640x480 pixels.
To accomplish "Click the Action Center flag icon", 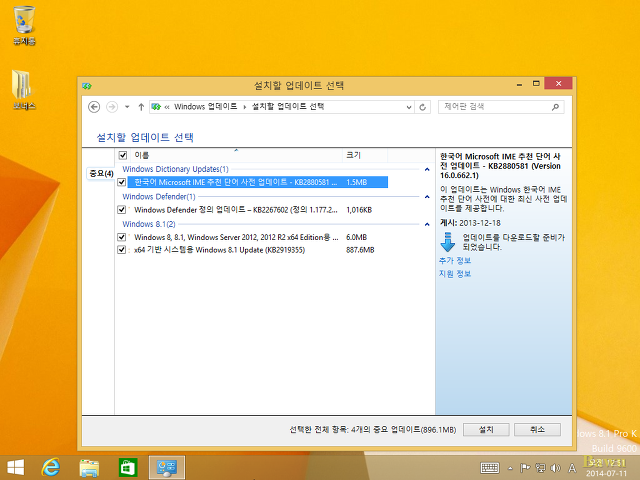I will pos(525,468).
